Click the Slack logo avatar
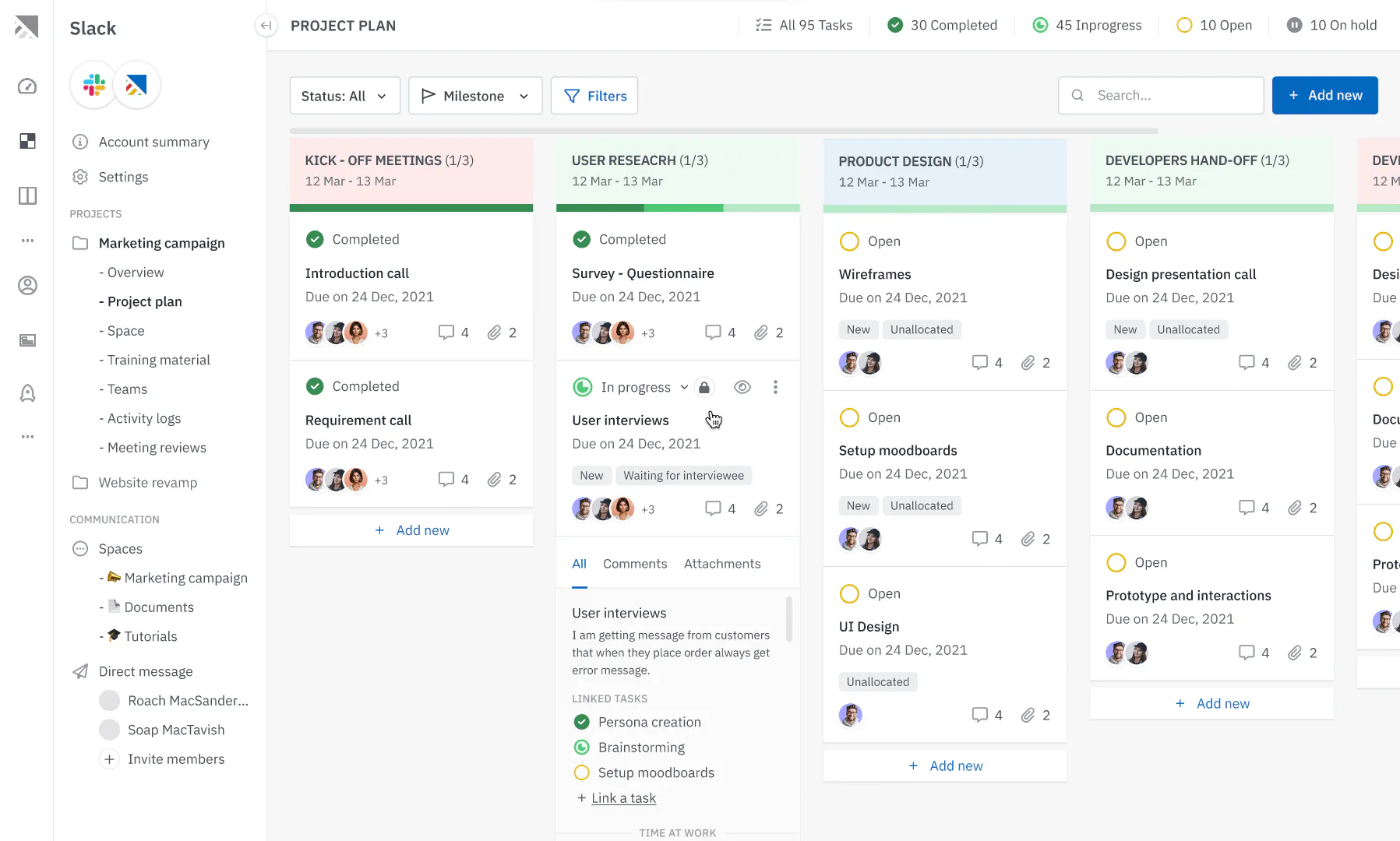 [x=94, y=85]
